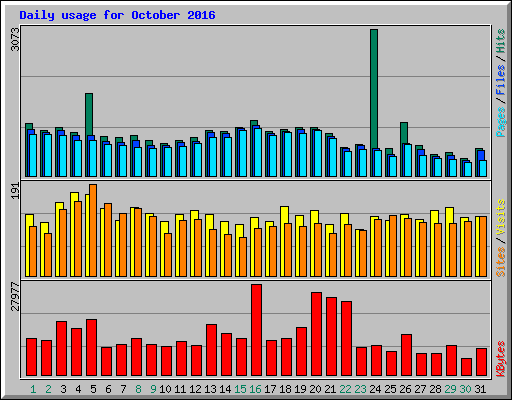Click day 25 on the x-axis
The width and height of the screenshot is (512, 400).
coord(390,389)
